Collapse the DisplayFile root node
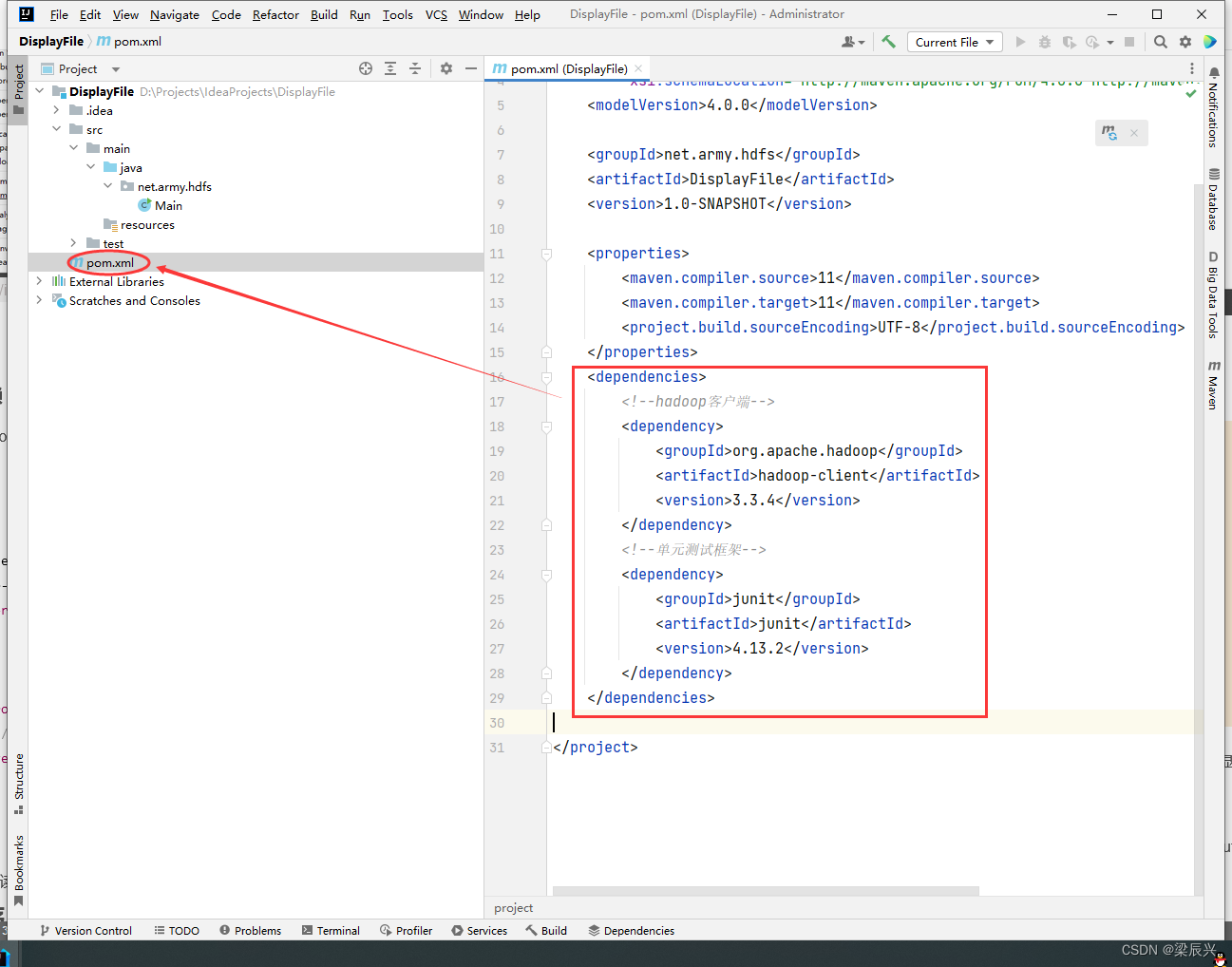This screenshot has height=967, width=1232. [x=40, y=91]
